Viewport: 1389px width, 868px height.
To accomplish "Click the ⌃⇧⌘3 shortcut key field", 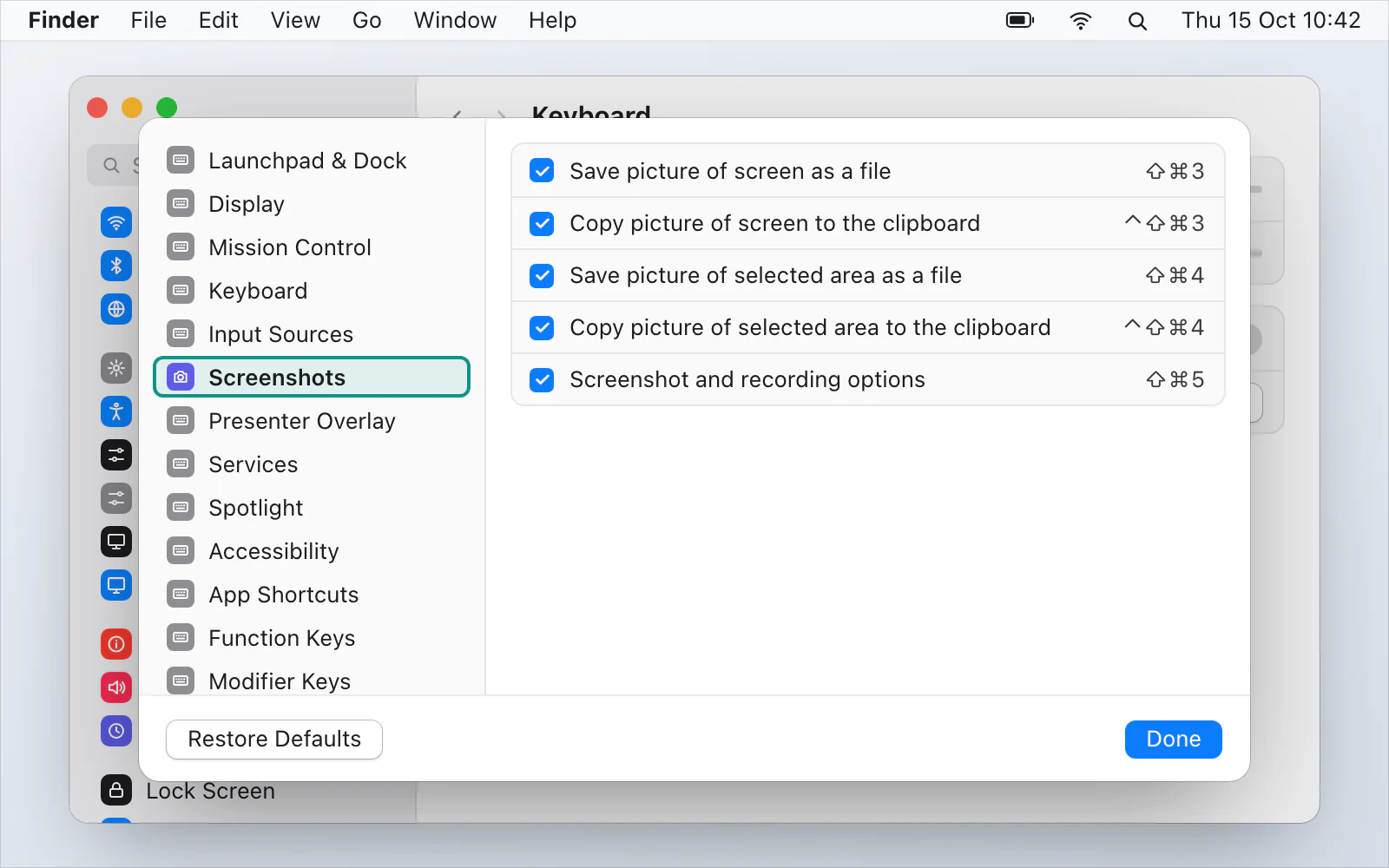I will pyautogui.click(x=1164, y=223).
